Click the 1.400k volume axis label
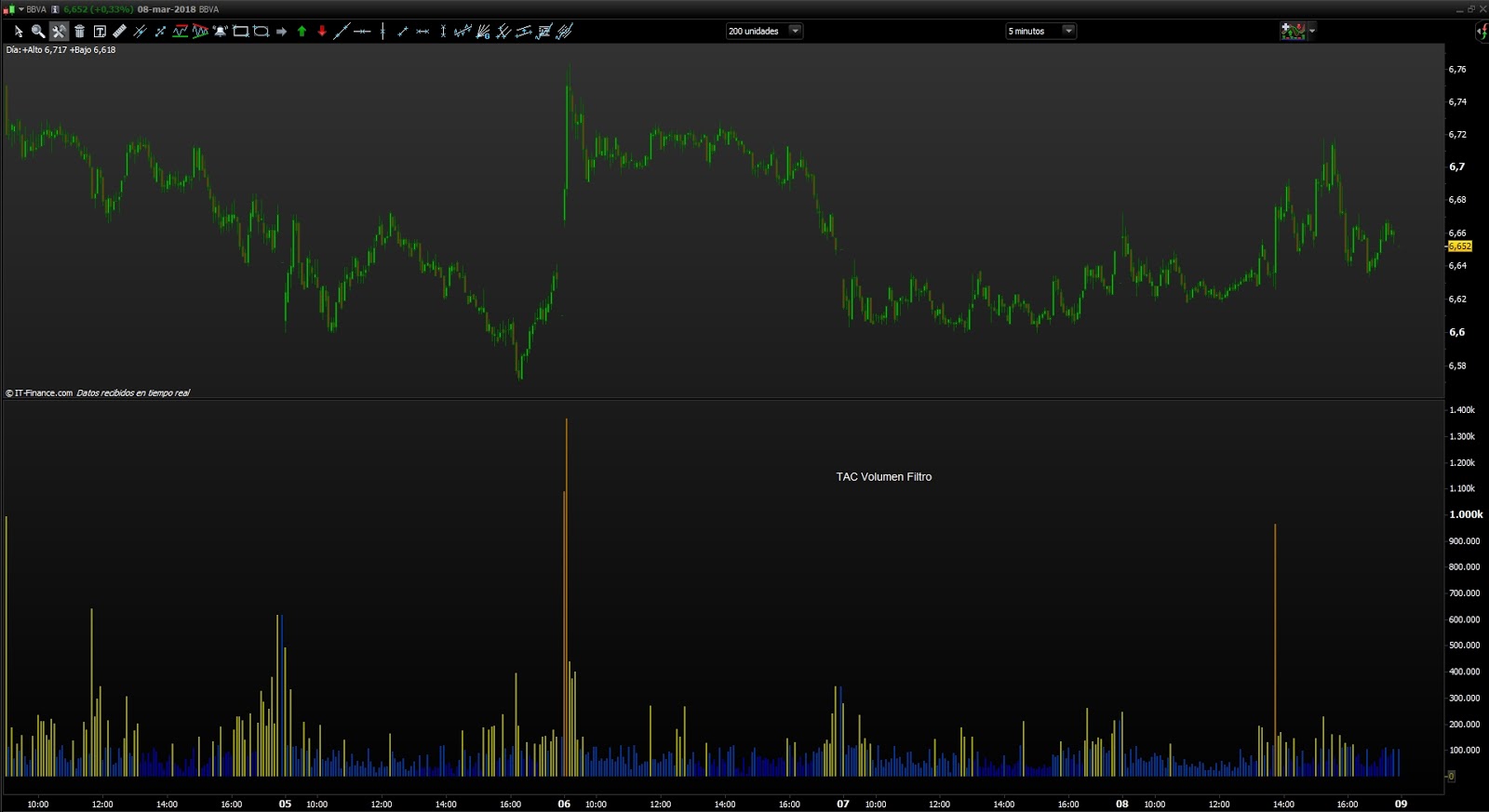 pyautogui.click(x=1462, y=410)
